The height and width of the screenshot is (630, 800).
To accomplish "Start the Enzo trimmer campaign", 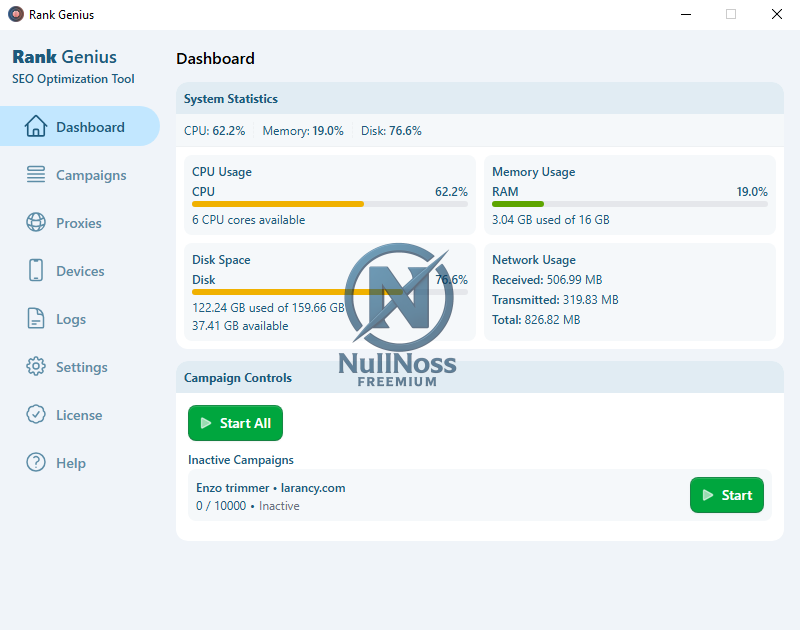I will pyautogui.click(x=727, y=495).
